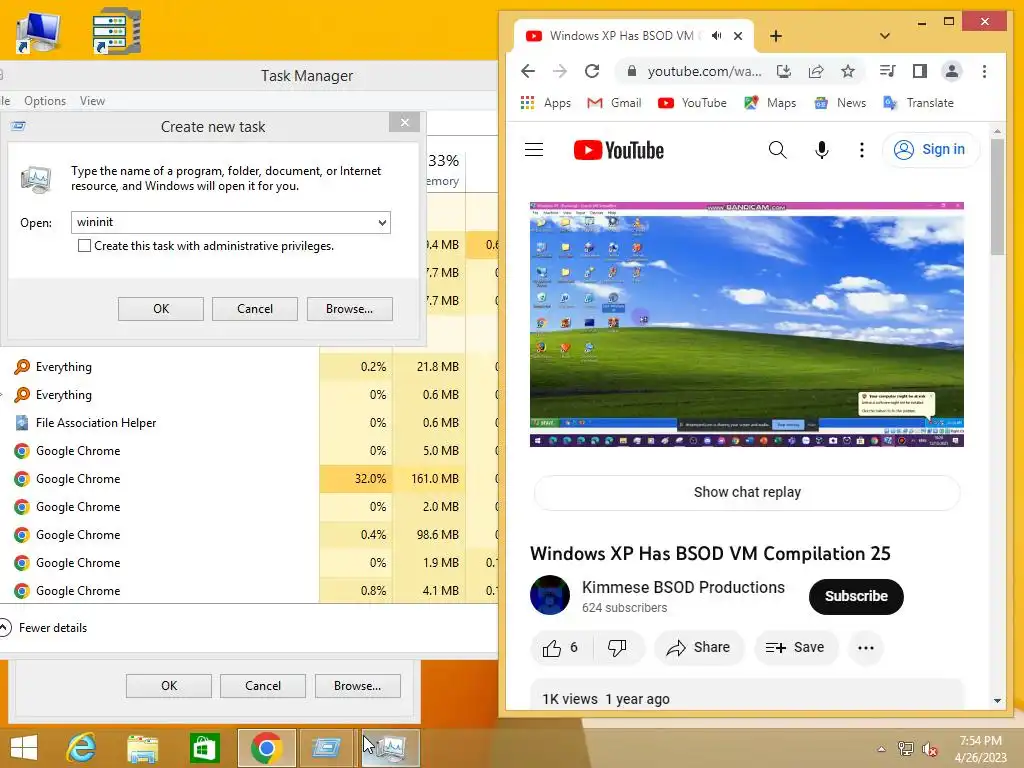Go back in Chrome with the back arrow
This screenshot has width=1024, height=768.
coord(528,71)
